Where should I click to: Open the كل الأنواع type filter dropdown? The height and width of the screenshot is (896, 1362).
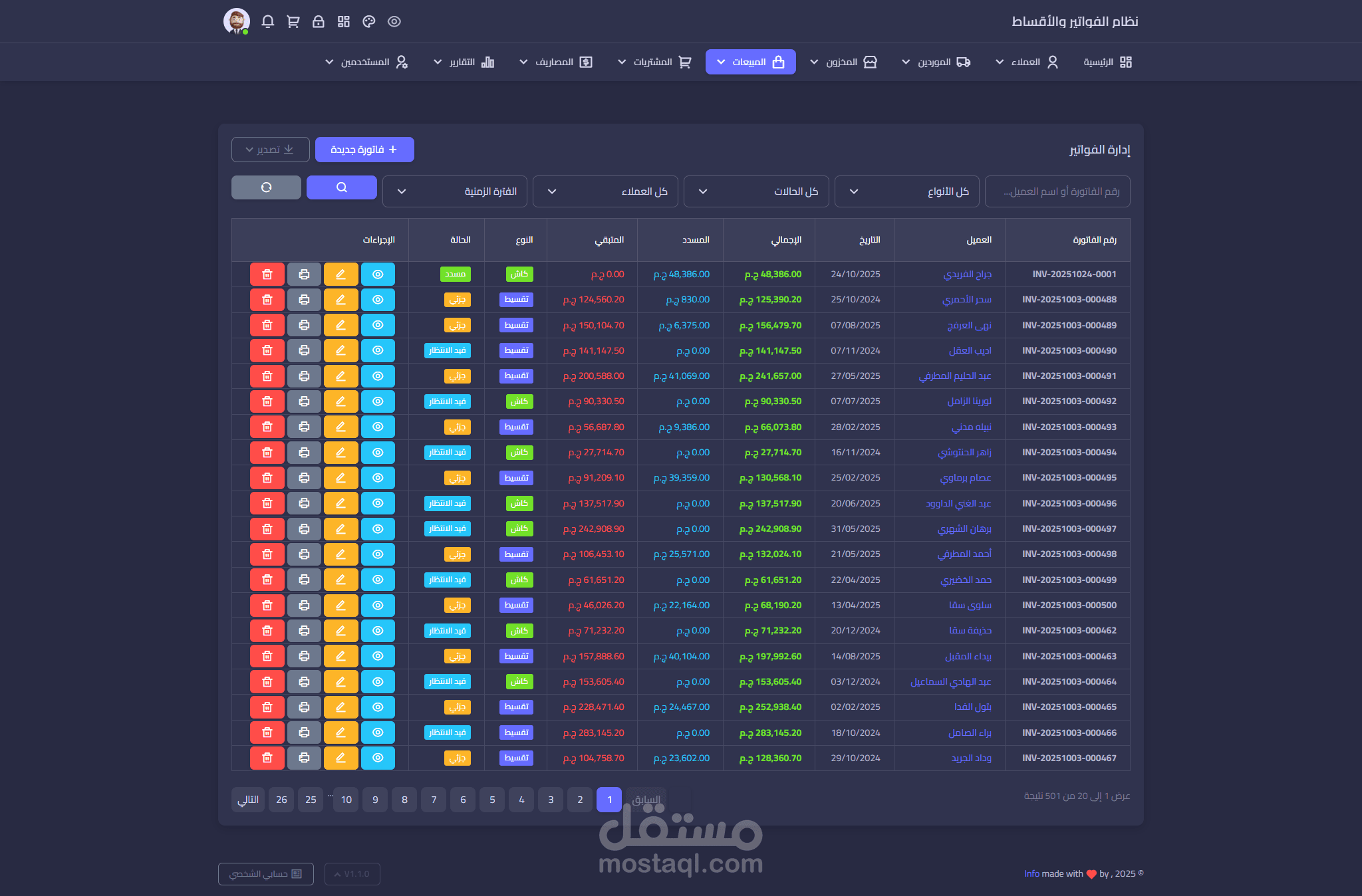(906, 191)
